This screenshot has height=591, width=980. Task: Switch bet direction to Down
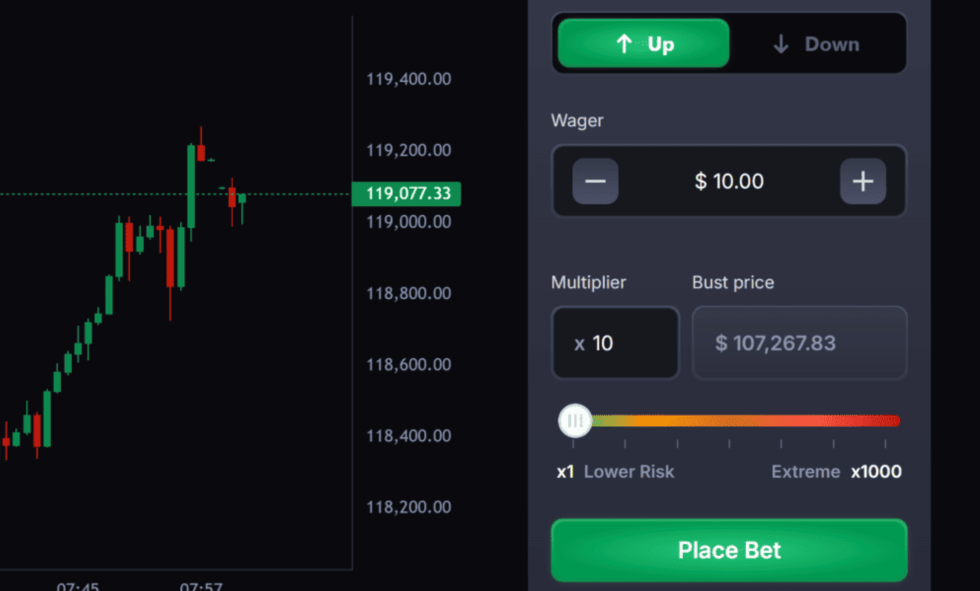pos(816,44)
